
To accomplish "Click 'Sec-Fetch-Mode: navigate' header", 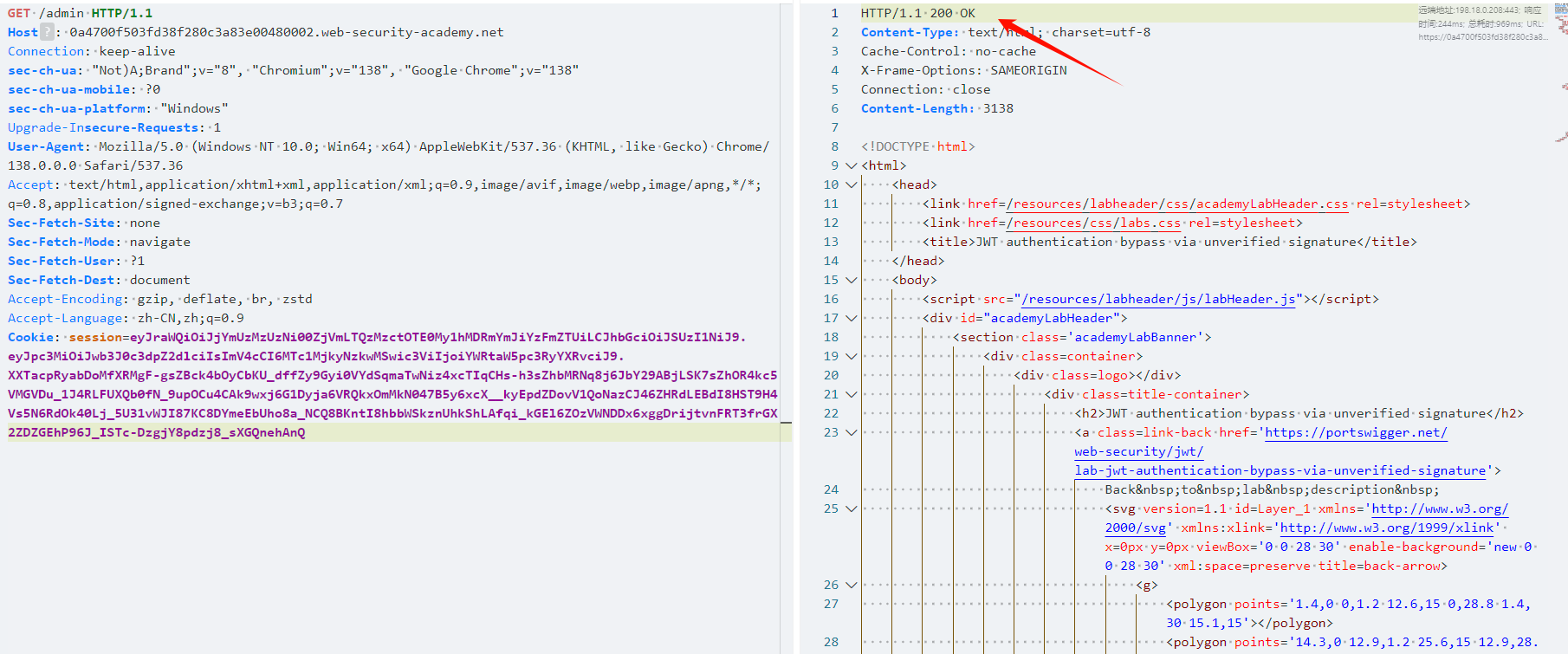I will click(x=99, y=242).
